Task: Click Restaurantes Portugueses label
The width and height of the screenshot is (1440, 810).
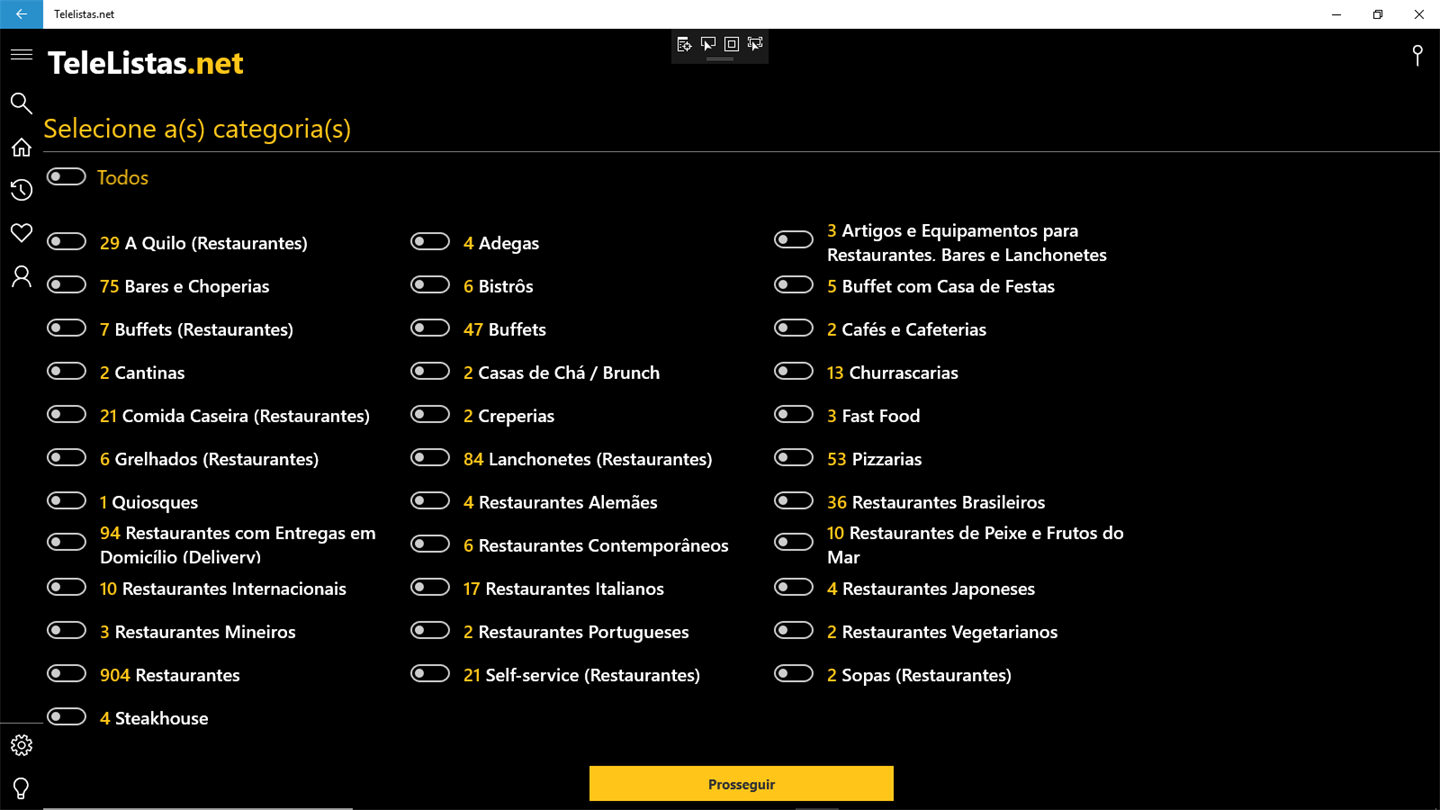Action: [x=576, y=632]
